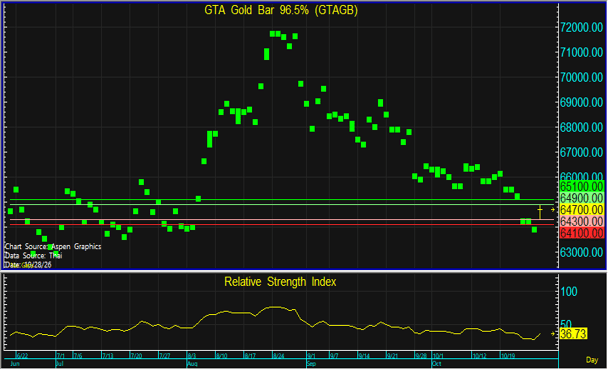Image resolution: width=608 pixels, height=370 pixels.
Task: Click the red 64100.00 level tag
Action: 582,233
